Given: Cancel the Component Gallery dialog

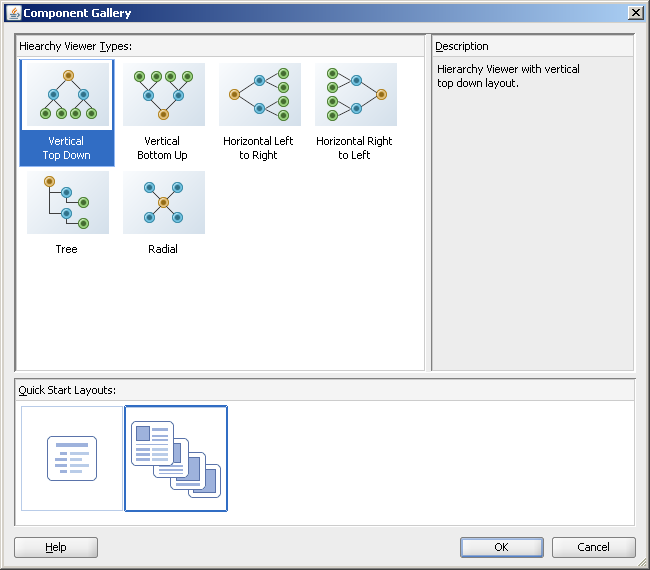Looking at the screenshot, I should [x=594, y=547].
